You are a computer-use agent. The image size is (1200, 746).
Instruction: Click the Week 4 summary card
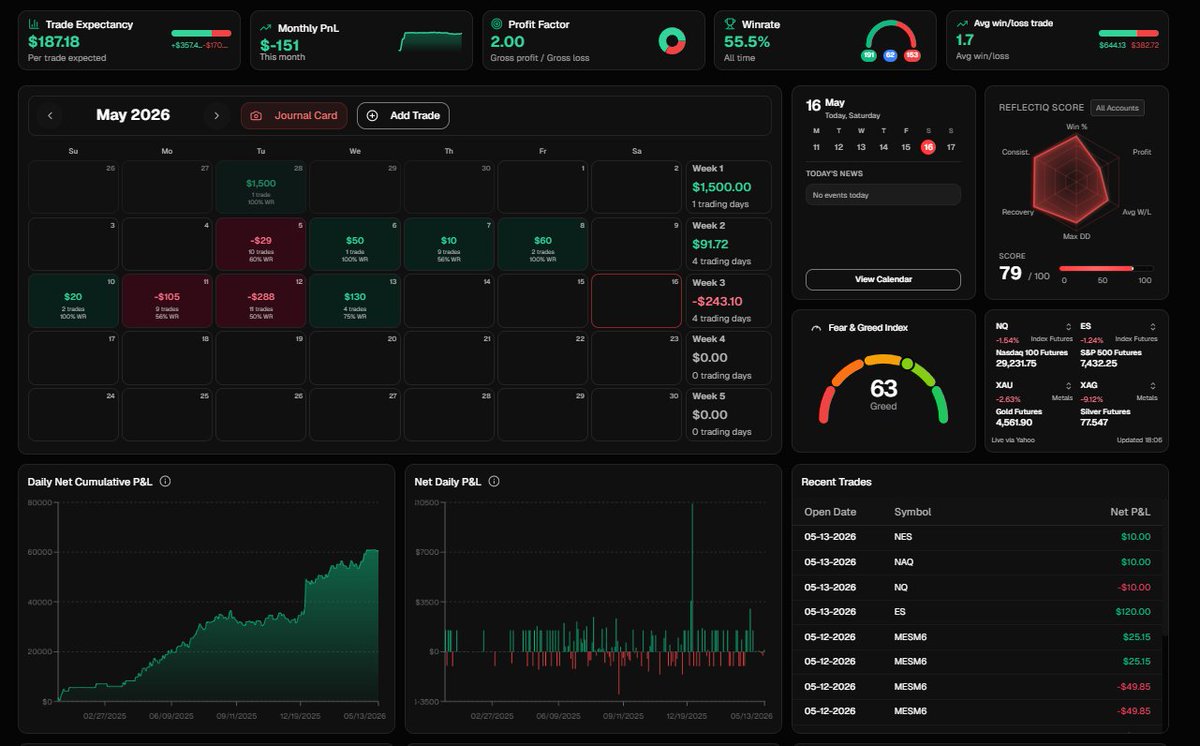(x=729, y=358)
